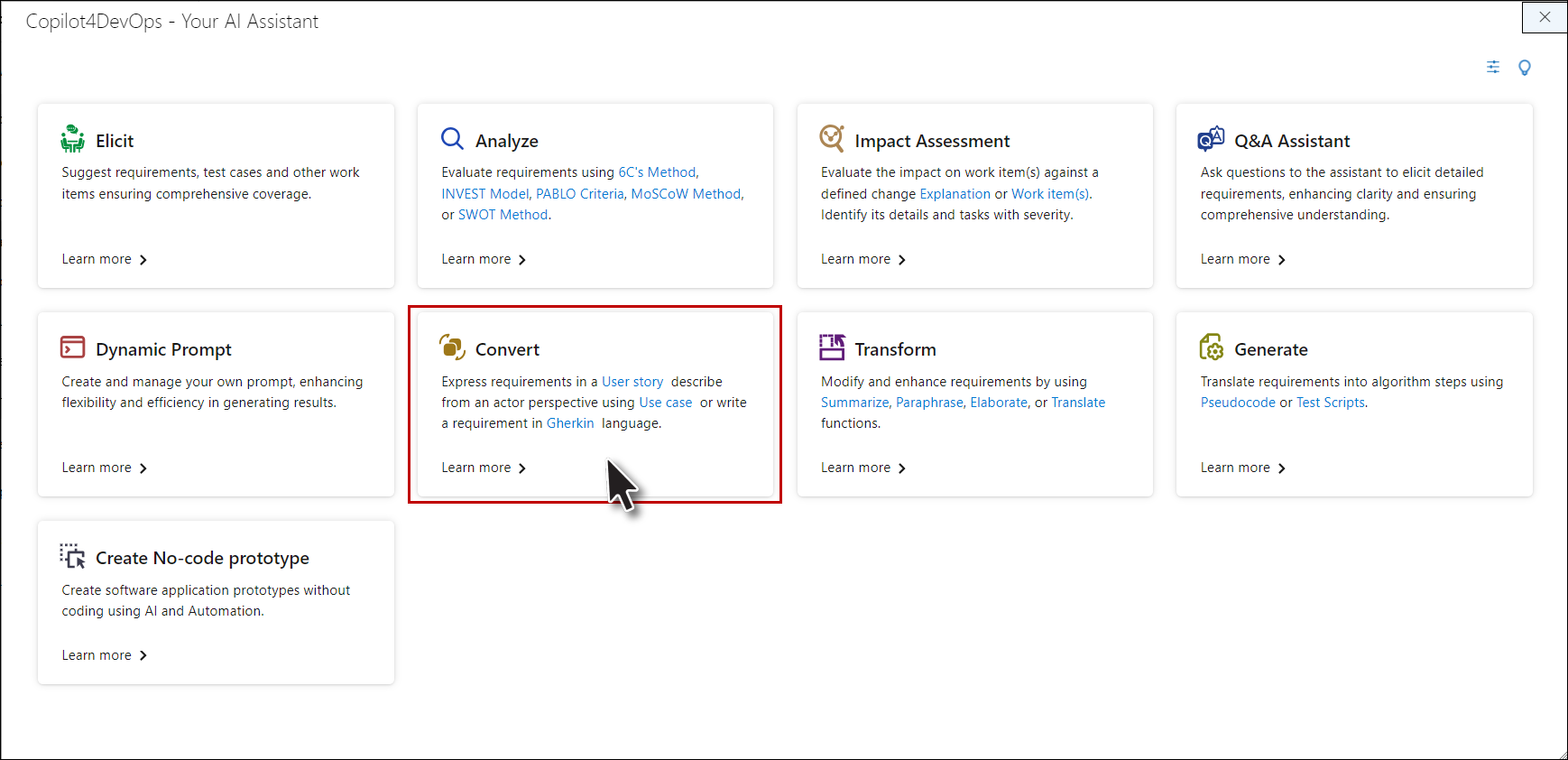Screen dimensions: 1568x760
Task: Choose the Elaborate function link
Action: pos(999,403)
